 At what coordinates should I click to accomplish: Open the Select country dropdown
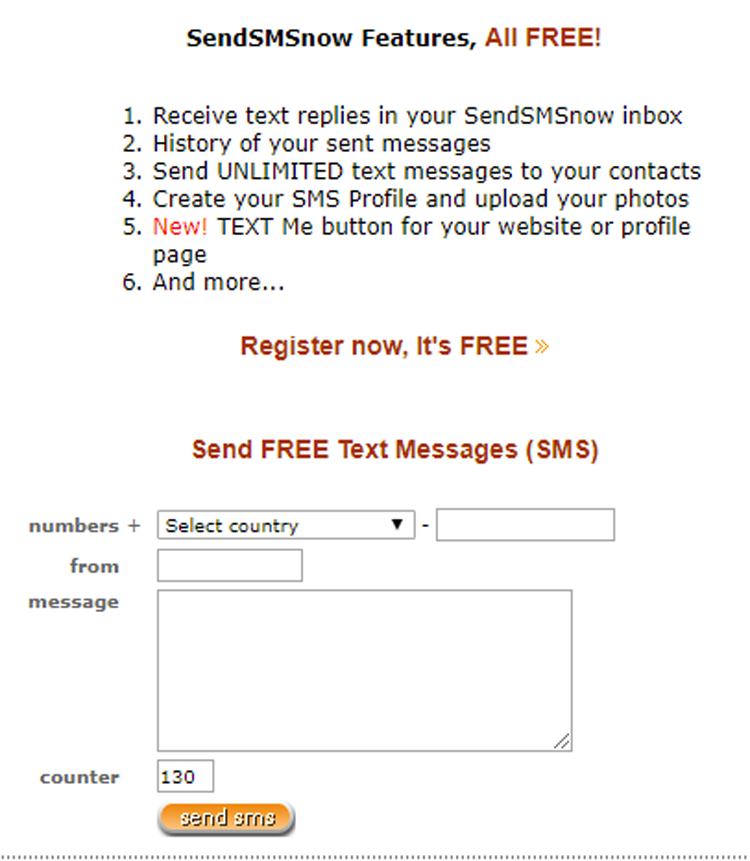285,525
